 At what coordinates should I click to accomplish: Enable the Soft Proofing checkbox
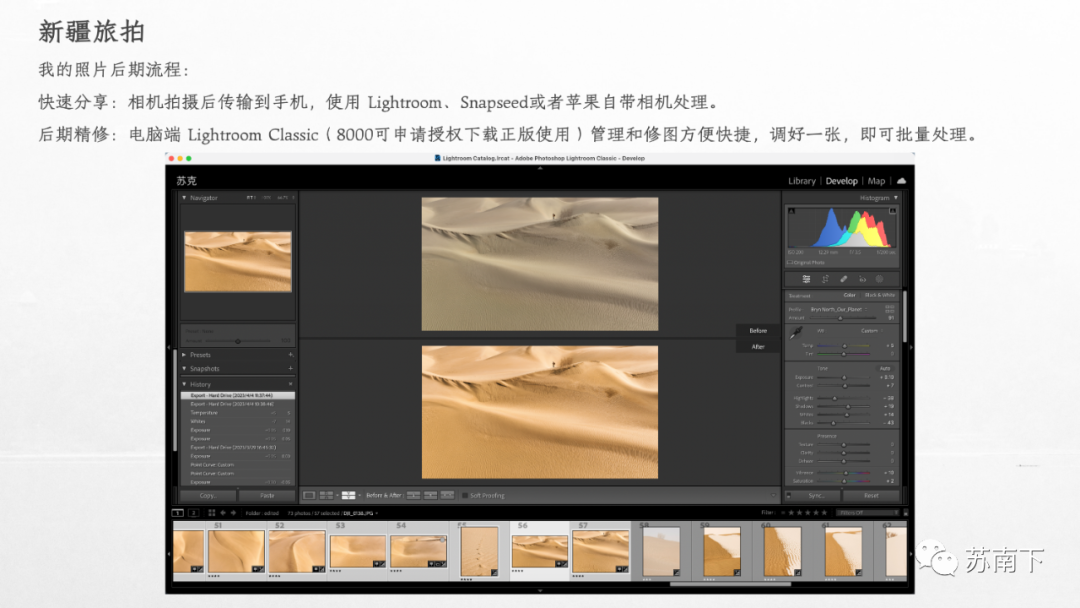click(465, 495)
